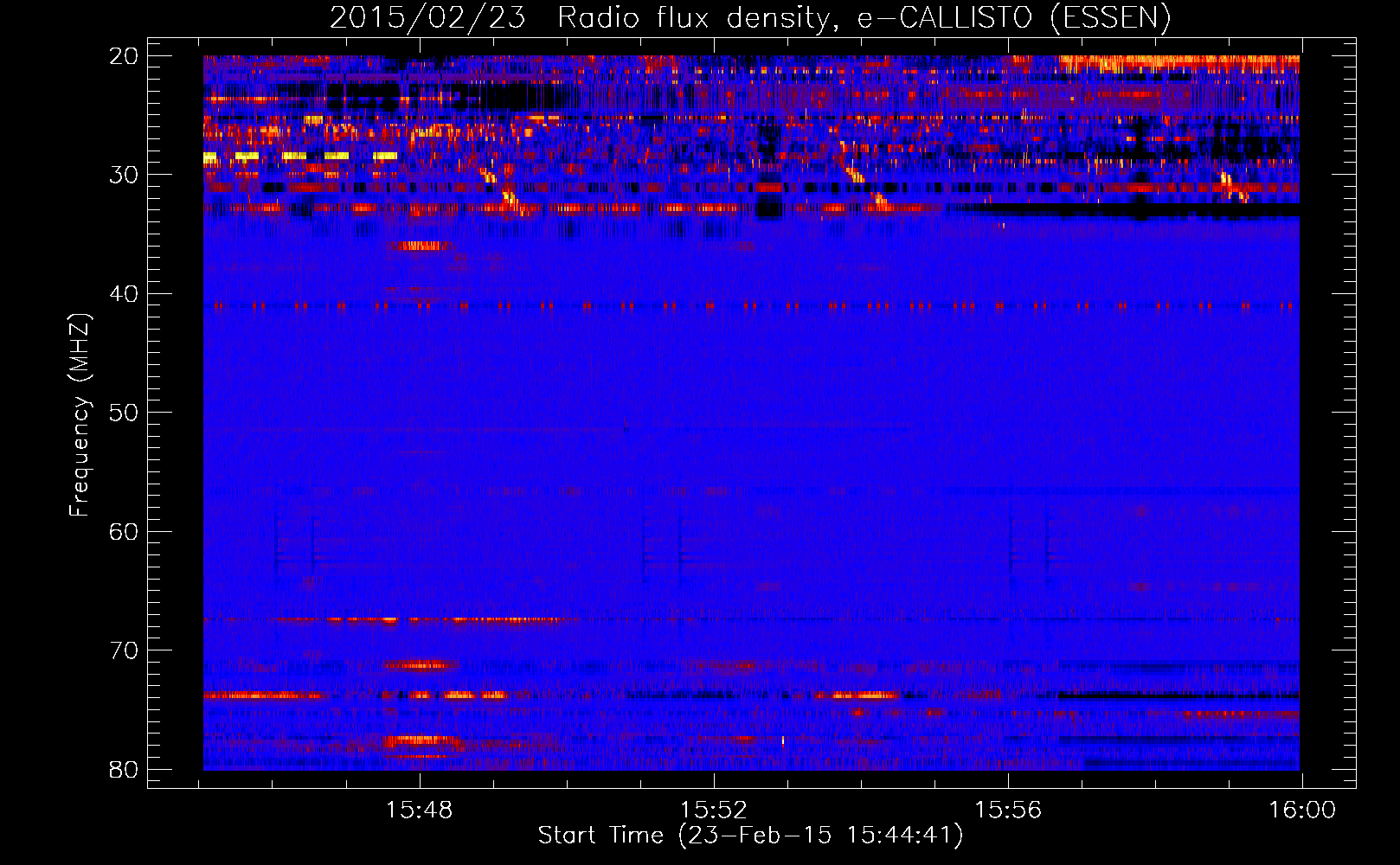Screen dimensions: 1400x865
Task: Select the 'Frequency (MHZ)' y-axis label
Action: point(80,415)
